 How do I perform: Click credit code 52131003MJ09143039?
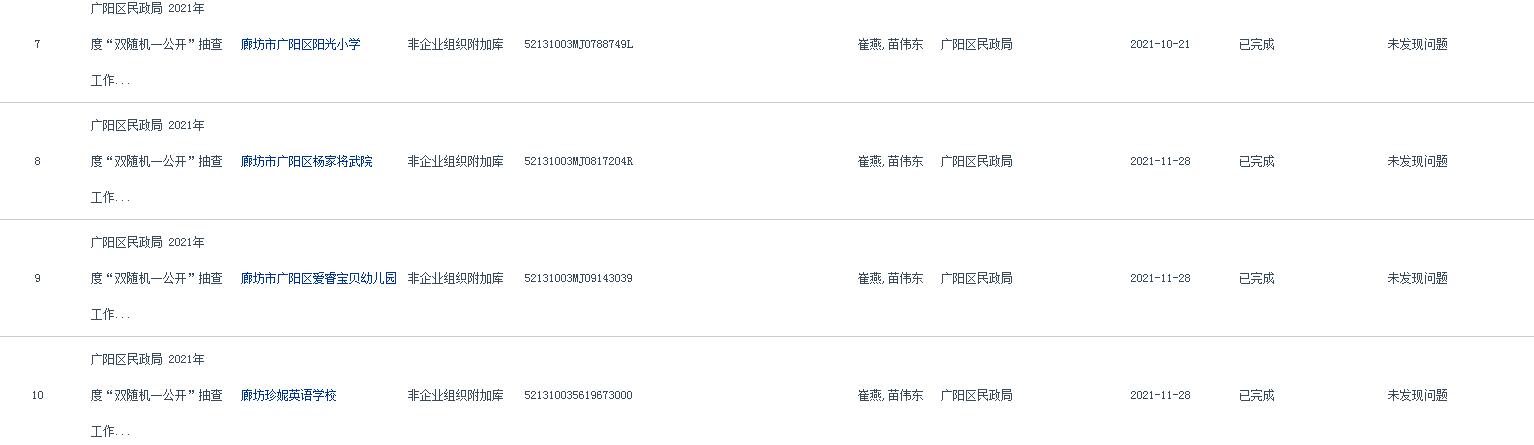tap(578, 278)
